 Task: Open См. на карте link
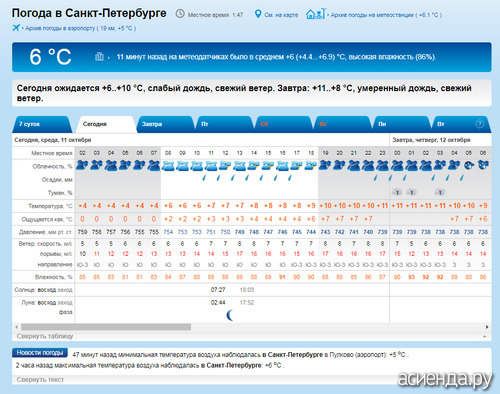tap(281, 15)
